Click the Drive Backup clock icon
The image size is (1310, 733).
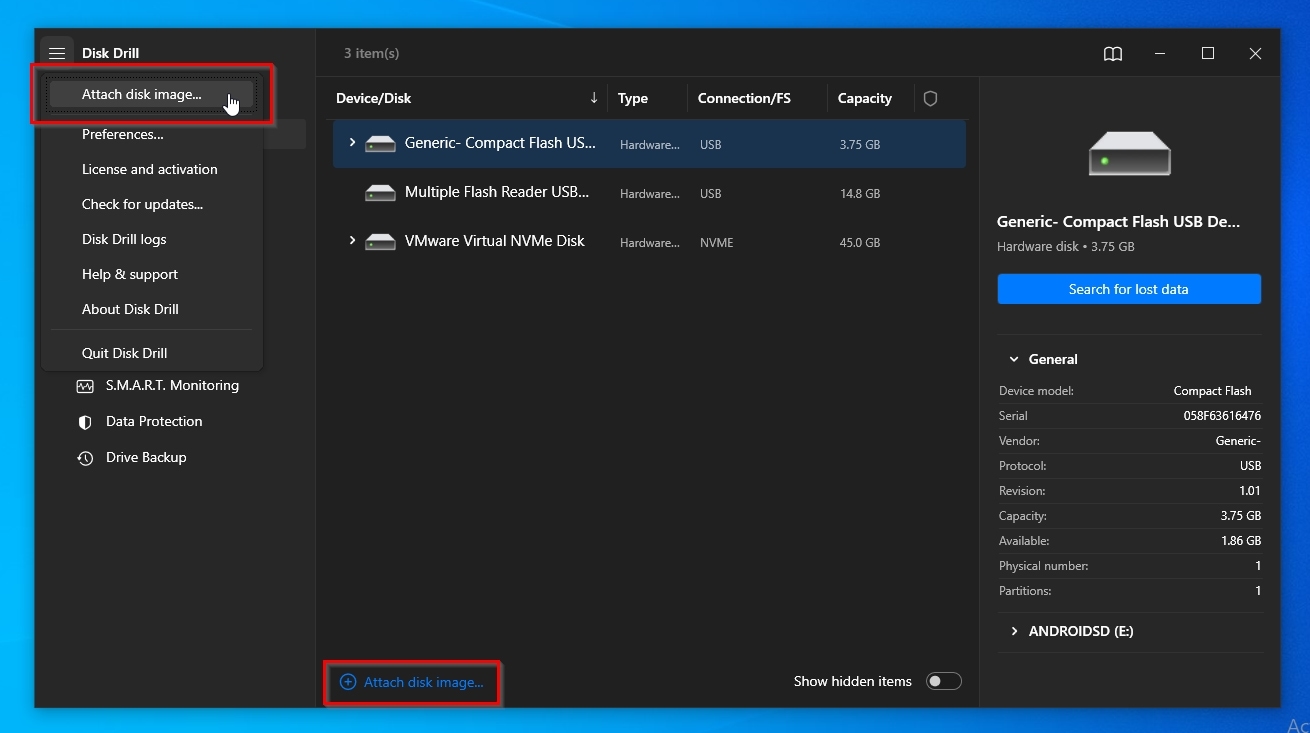[85, 458]
